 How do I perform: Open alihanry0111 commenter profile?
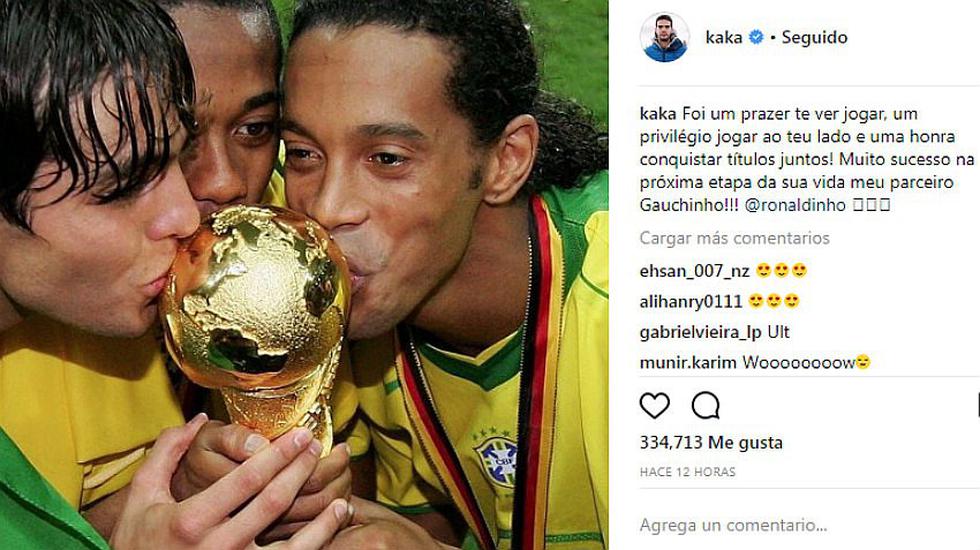point(691,302)
